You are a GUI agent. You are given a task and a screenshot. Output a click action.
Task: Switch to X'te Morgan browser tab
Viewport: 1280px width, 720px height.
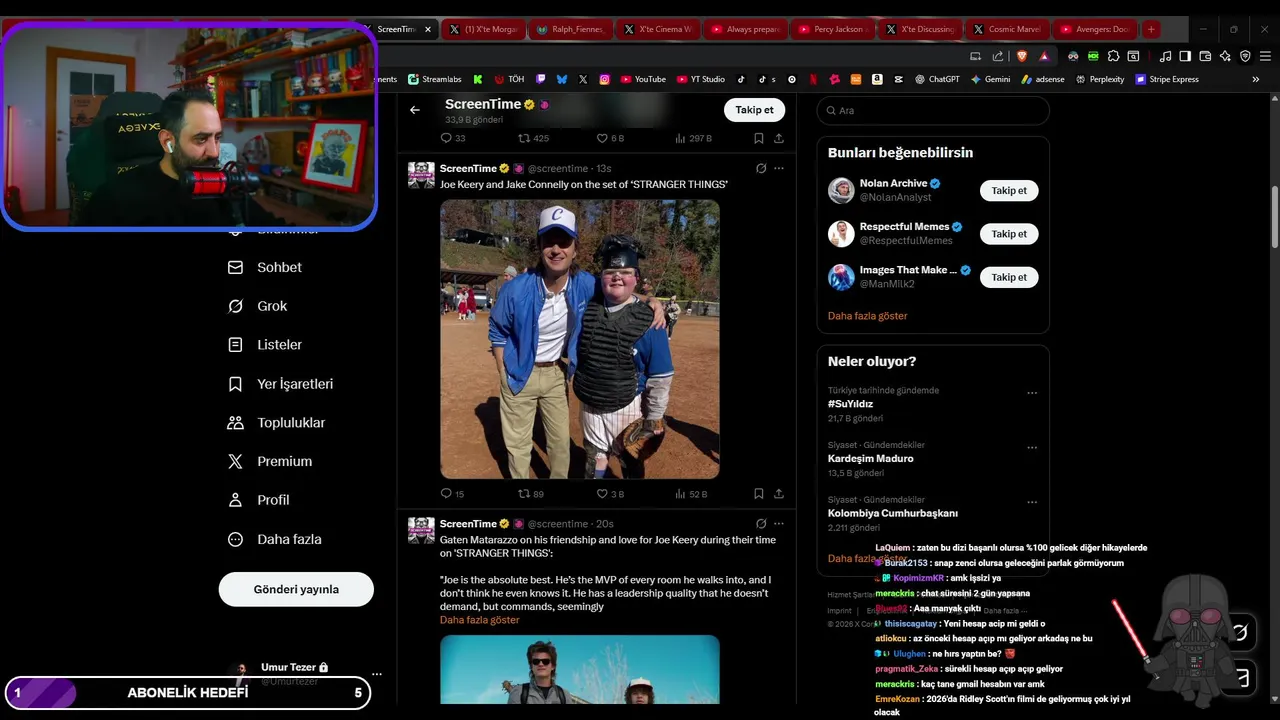click(x=484, y=29)
